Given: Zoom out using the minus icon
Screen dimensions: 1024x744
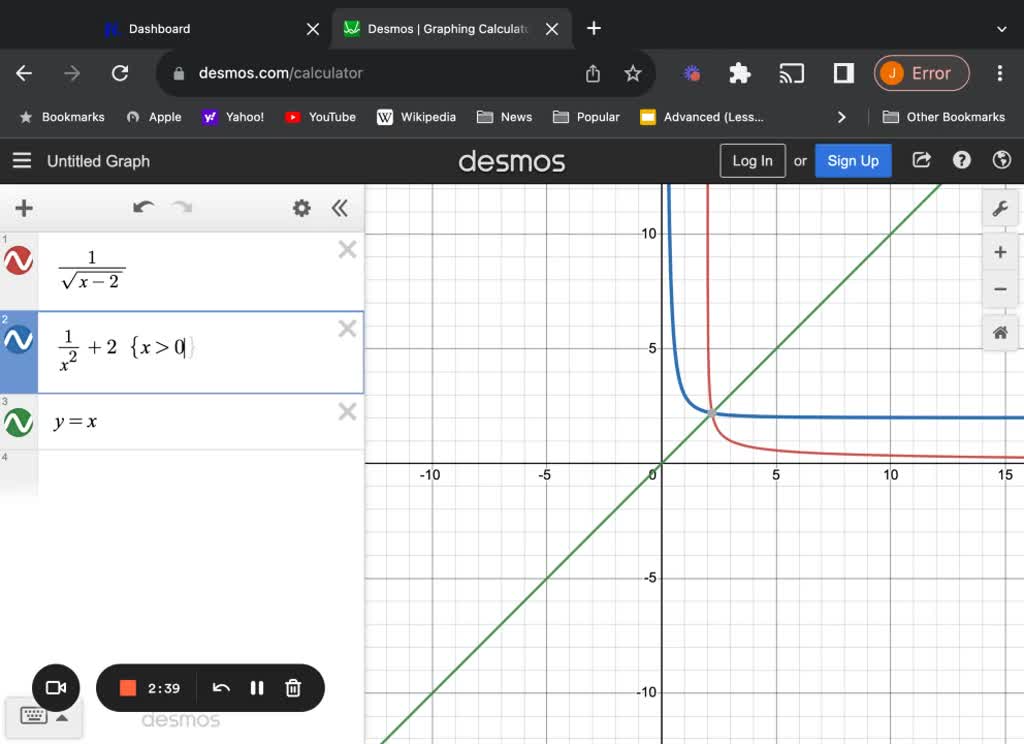Looking at the screenshot, I should (1000, 290).
